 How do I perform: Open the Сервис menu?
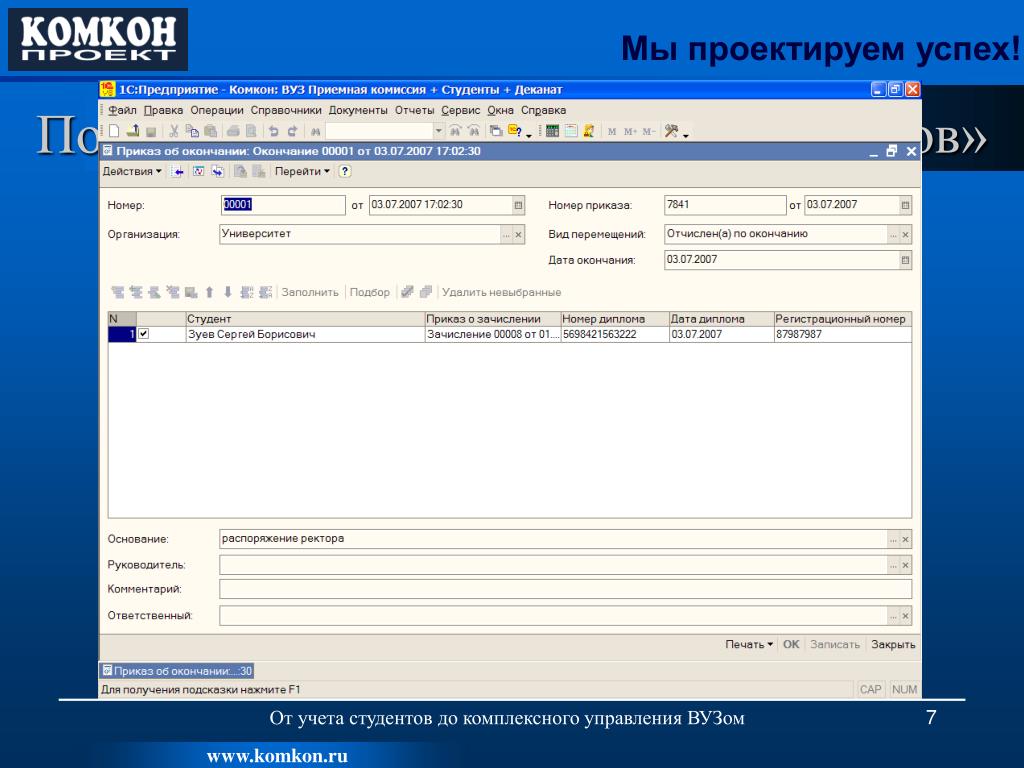[x=460, y=110]
